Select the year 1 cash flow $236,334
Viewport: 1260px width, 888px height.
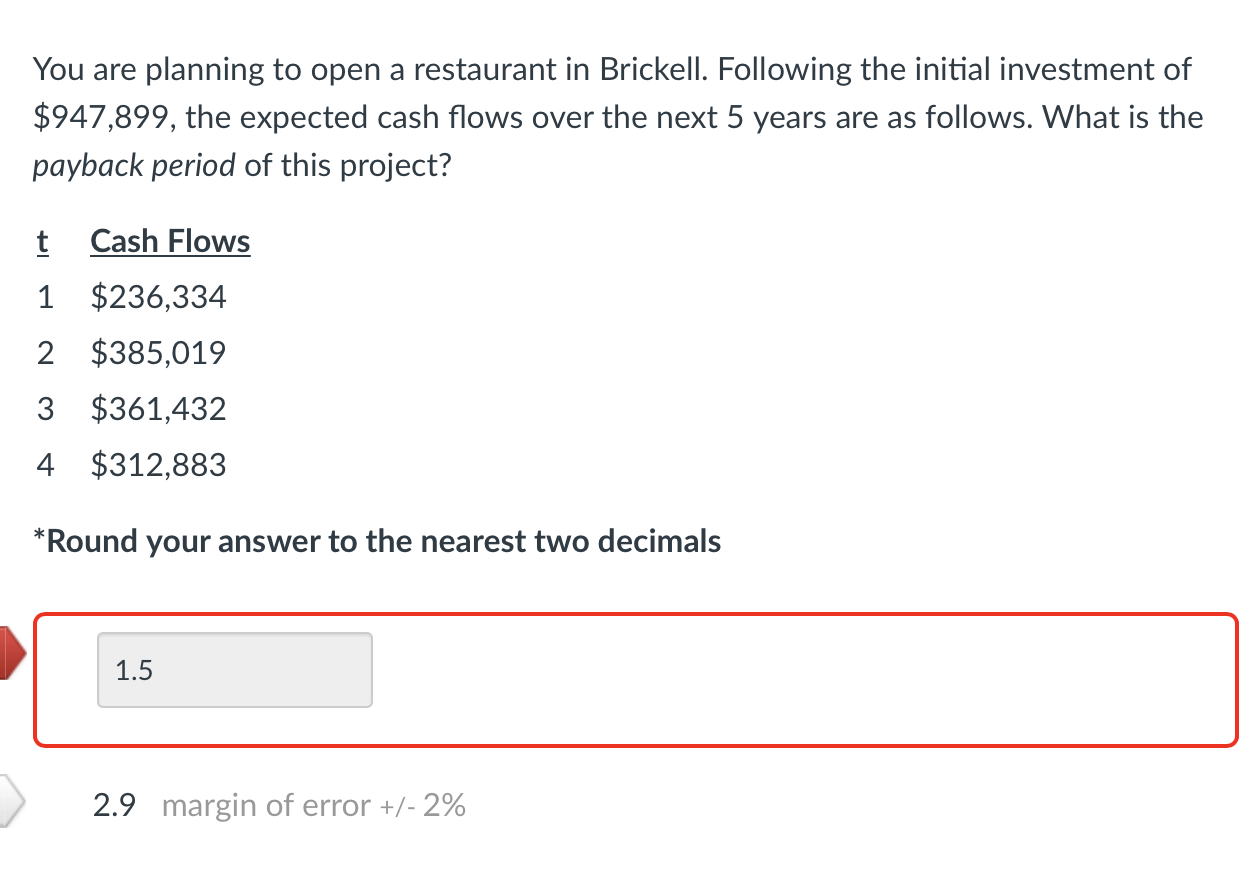coord(159,296)
